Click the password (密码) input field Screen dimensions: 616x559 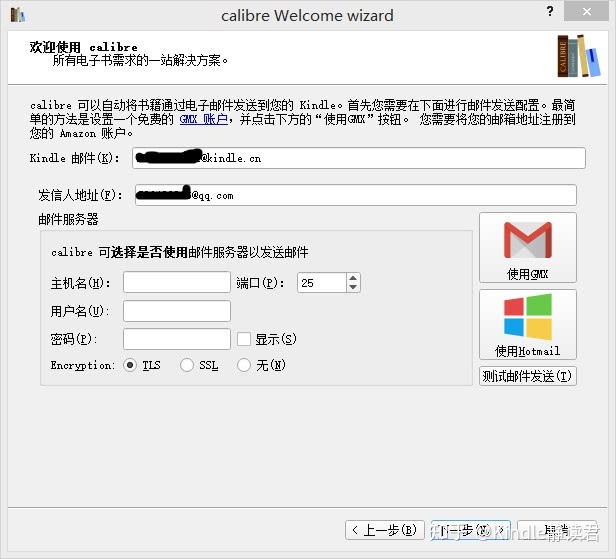[177, 339]
